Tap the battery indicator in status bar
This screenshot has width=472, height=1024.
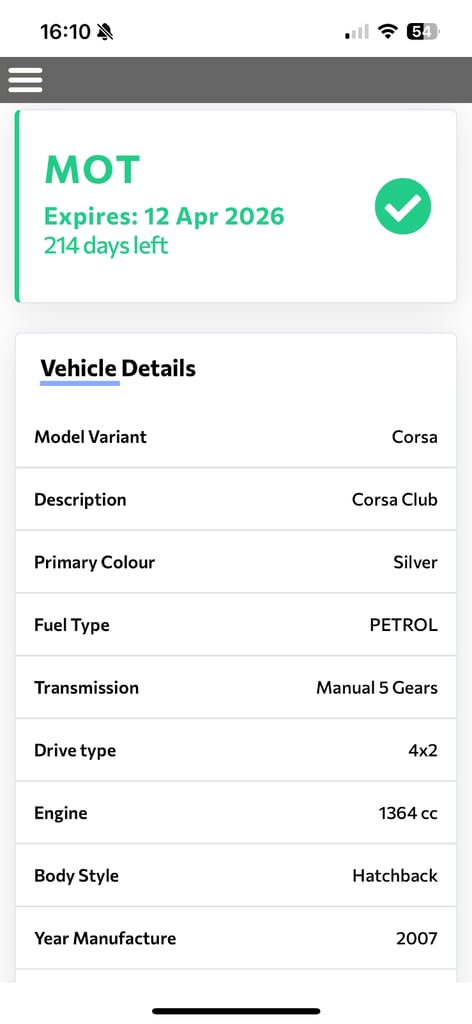(423, 31)
